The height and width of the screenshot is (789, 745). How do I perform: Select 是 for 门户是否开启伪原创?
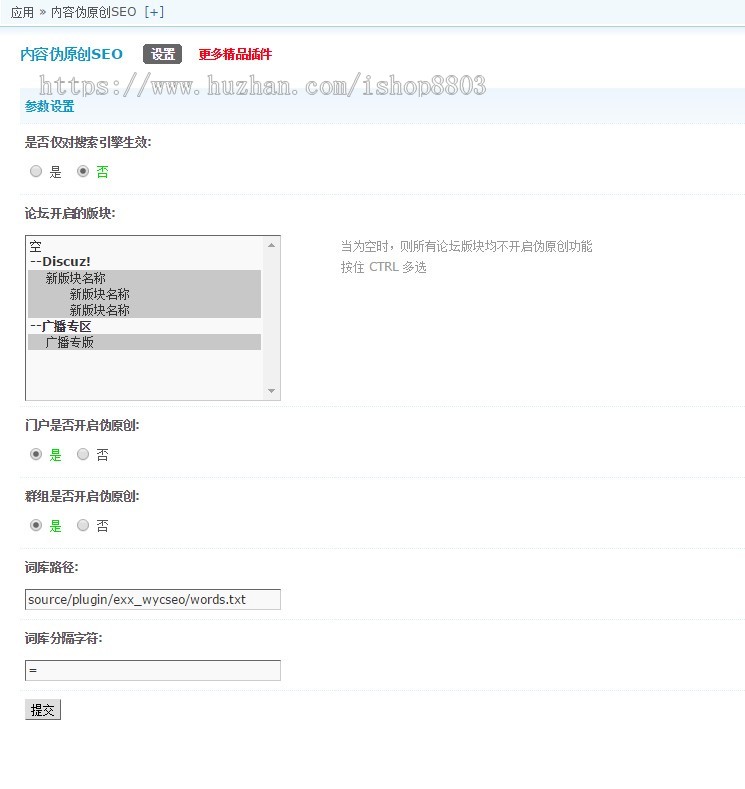pos(36,454)
